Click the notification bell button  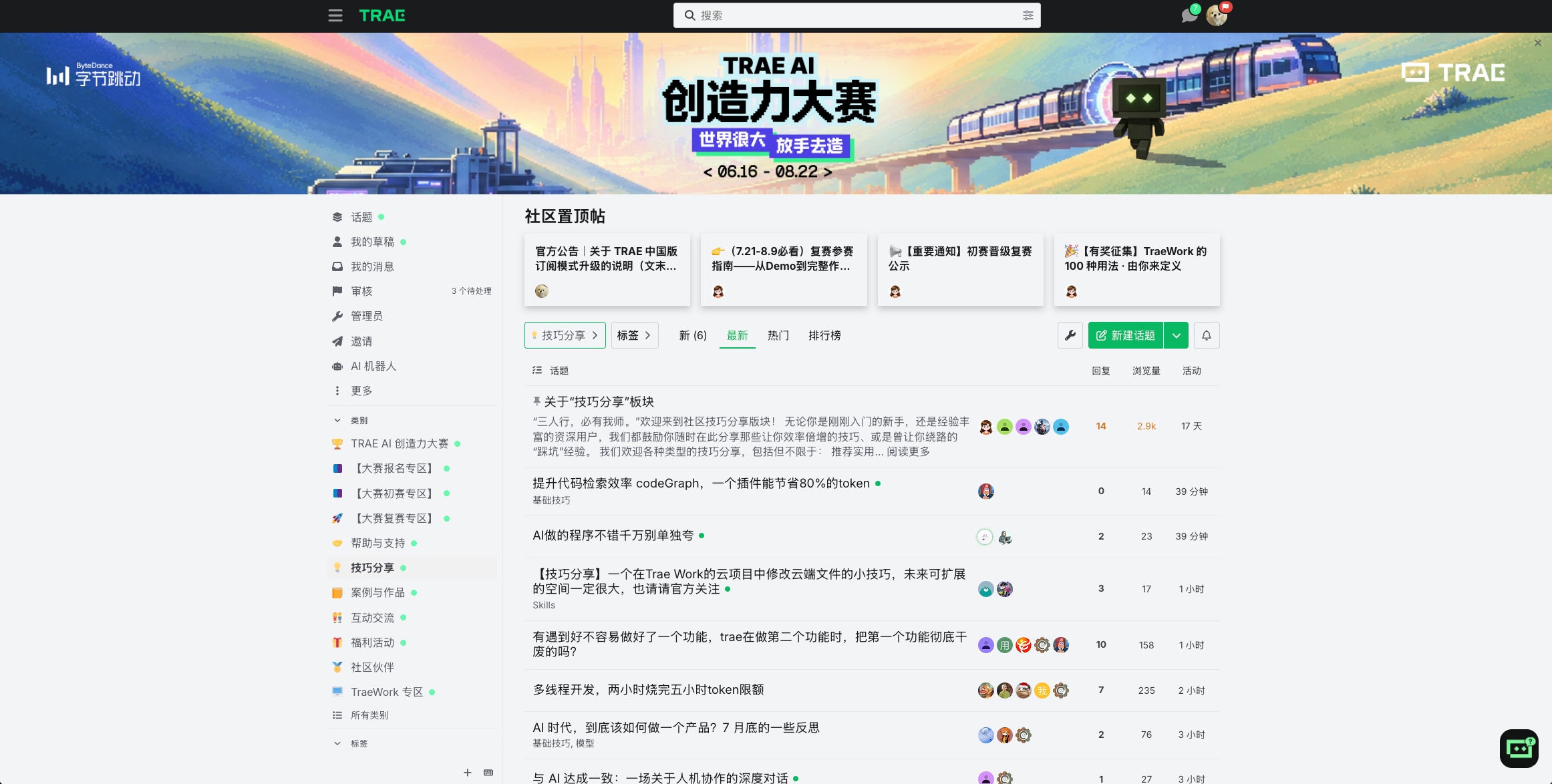[1207, 335]
